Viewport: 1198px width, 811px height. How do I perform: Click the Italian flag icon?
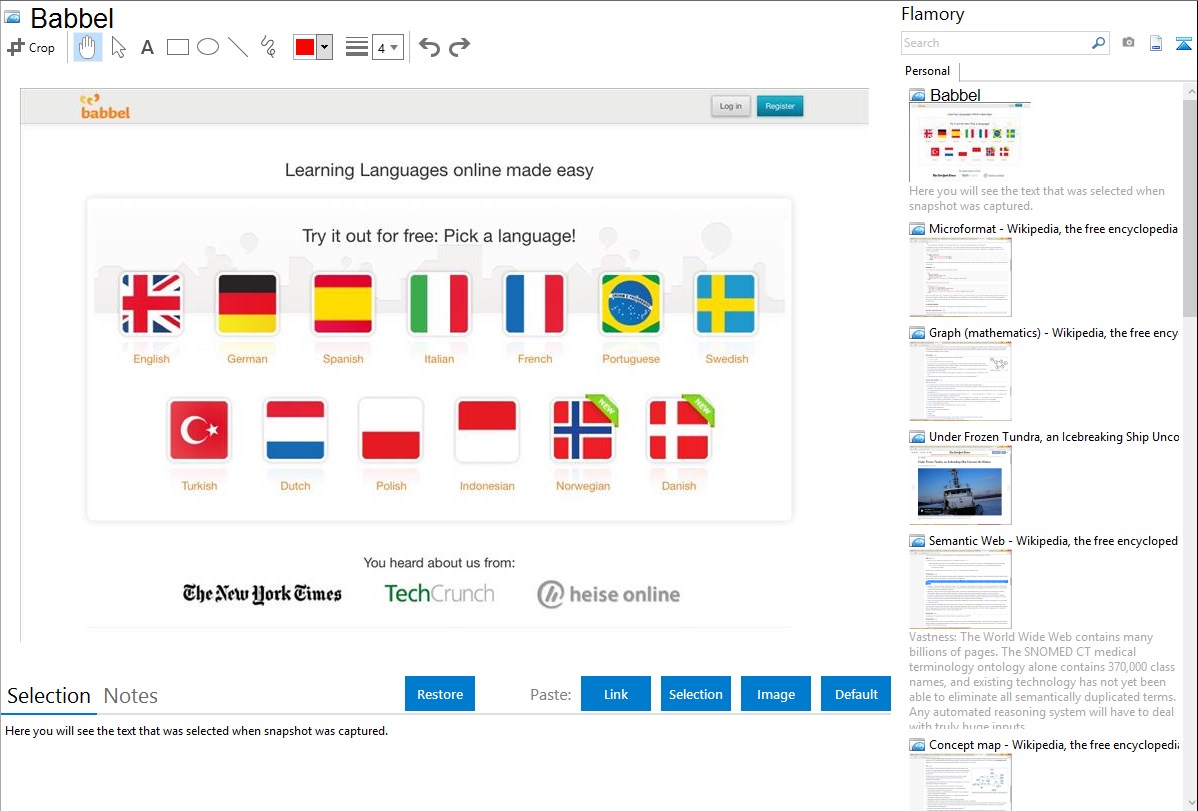[439, 304]
